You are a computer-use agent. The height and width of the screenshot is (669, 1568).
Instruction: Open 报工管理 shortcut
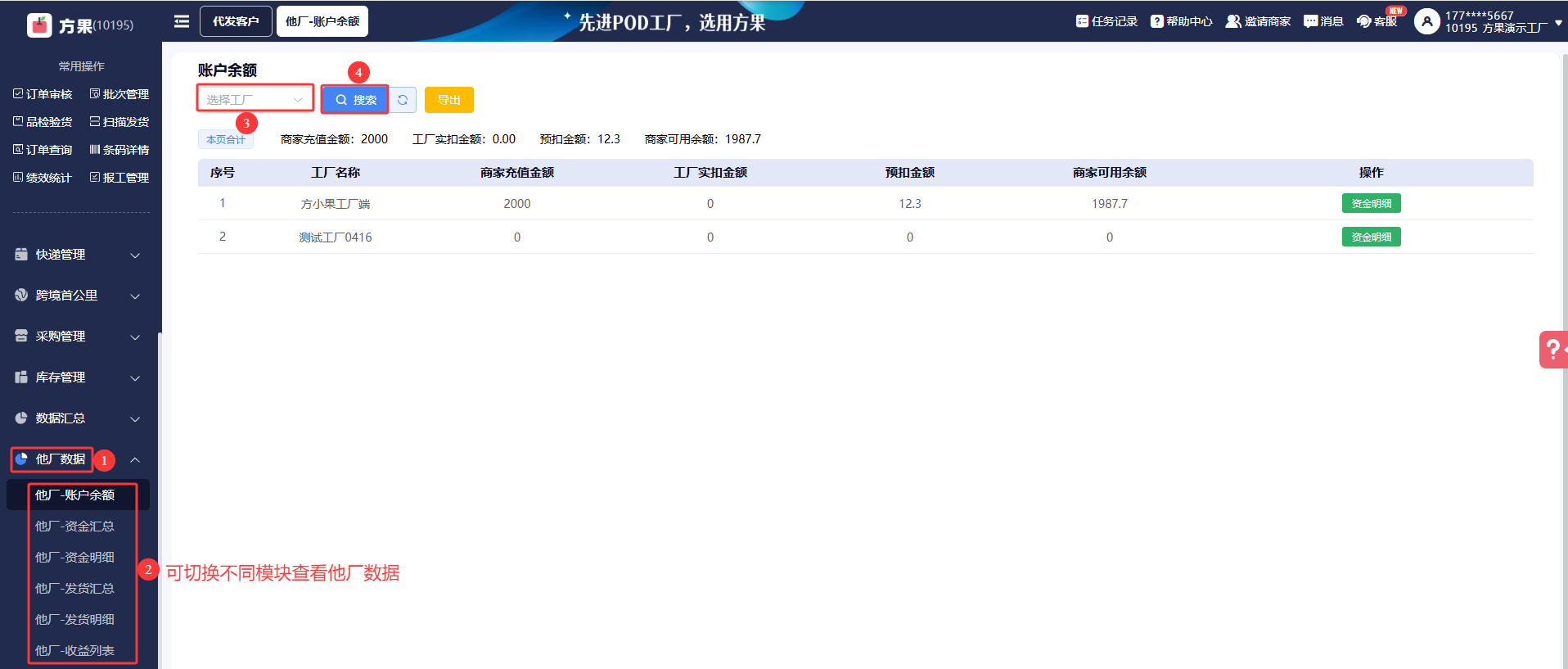119,178
